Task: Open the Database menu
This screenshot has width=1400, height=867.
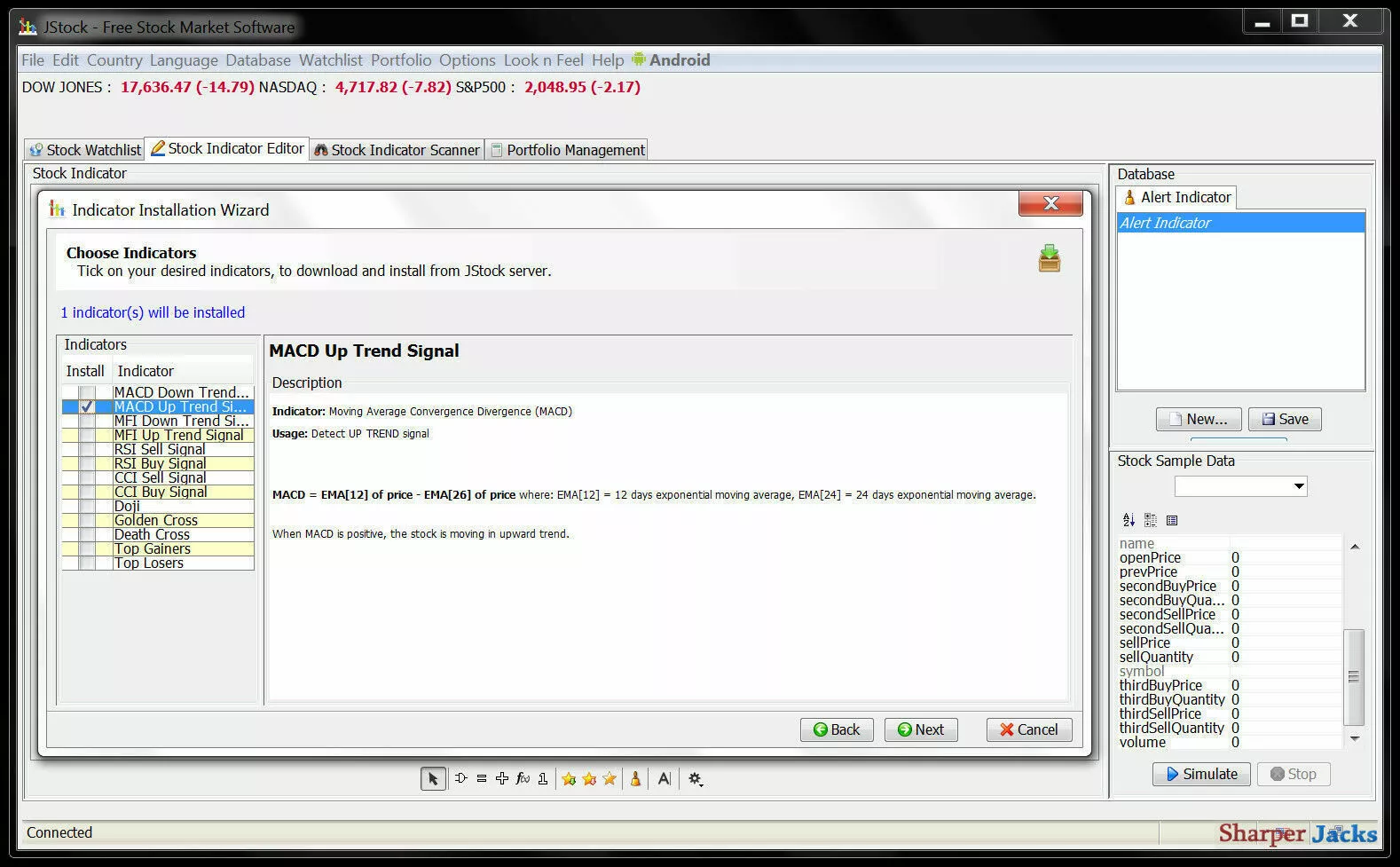Action: tap(258, 60)
